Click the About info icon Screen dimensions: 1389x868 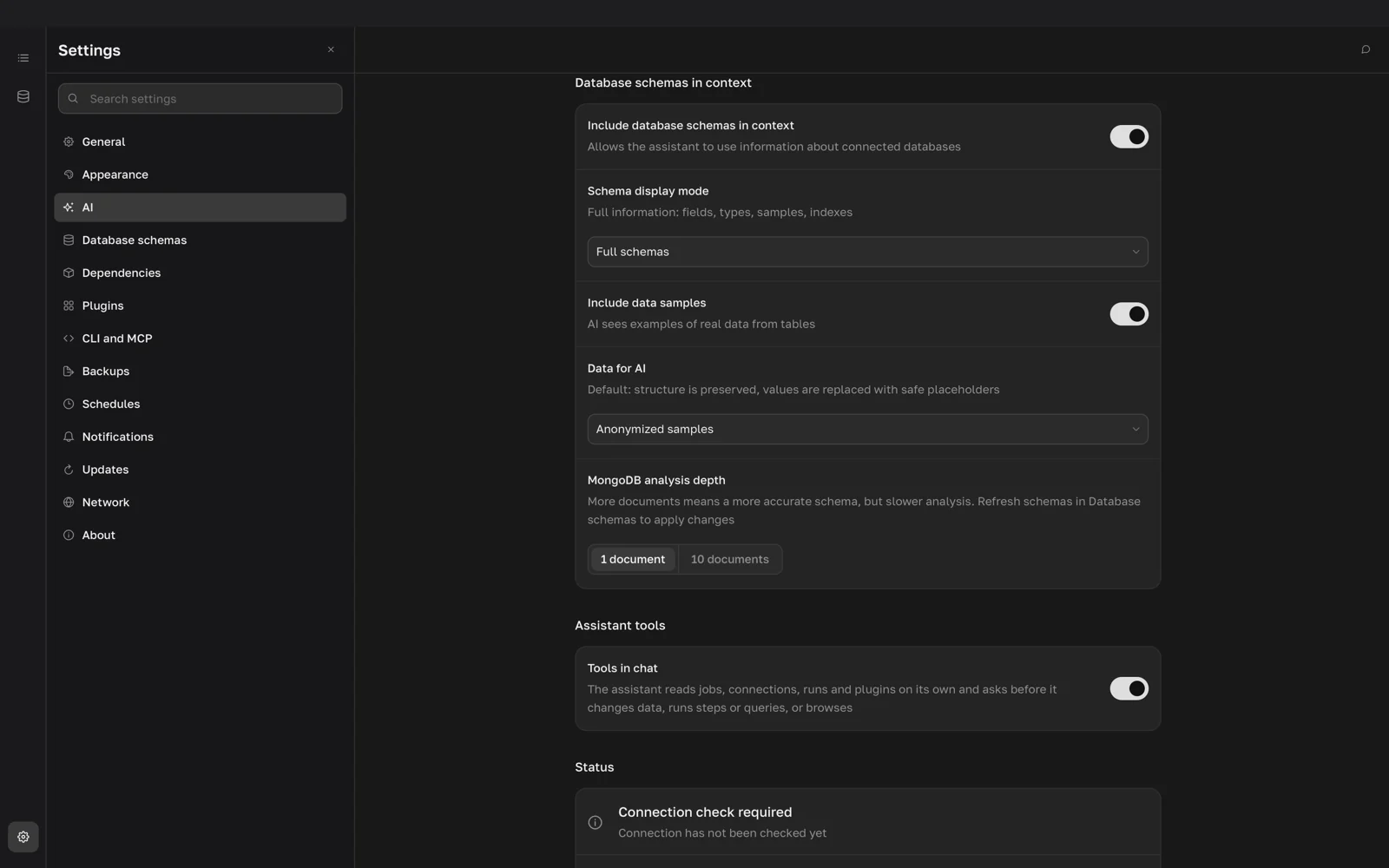69,535
